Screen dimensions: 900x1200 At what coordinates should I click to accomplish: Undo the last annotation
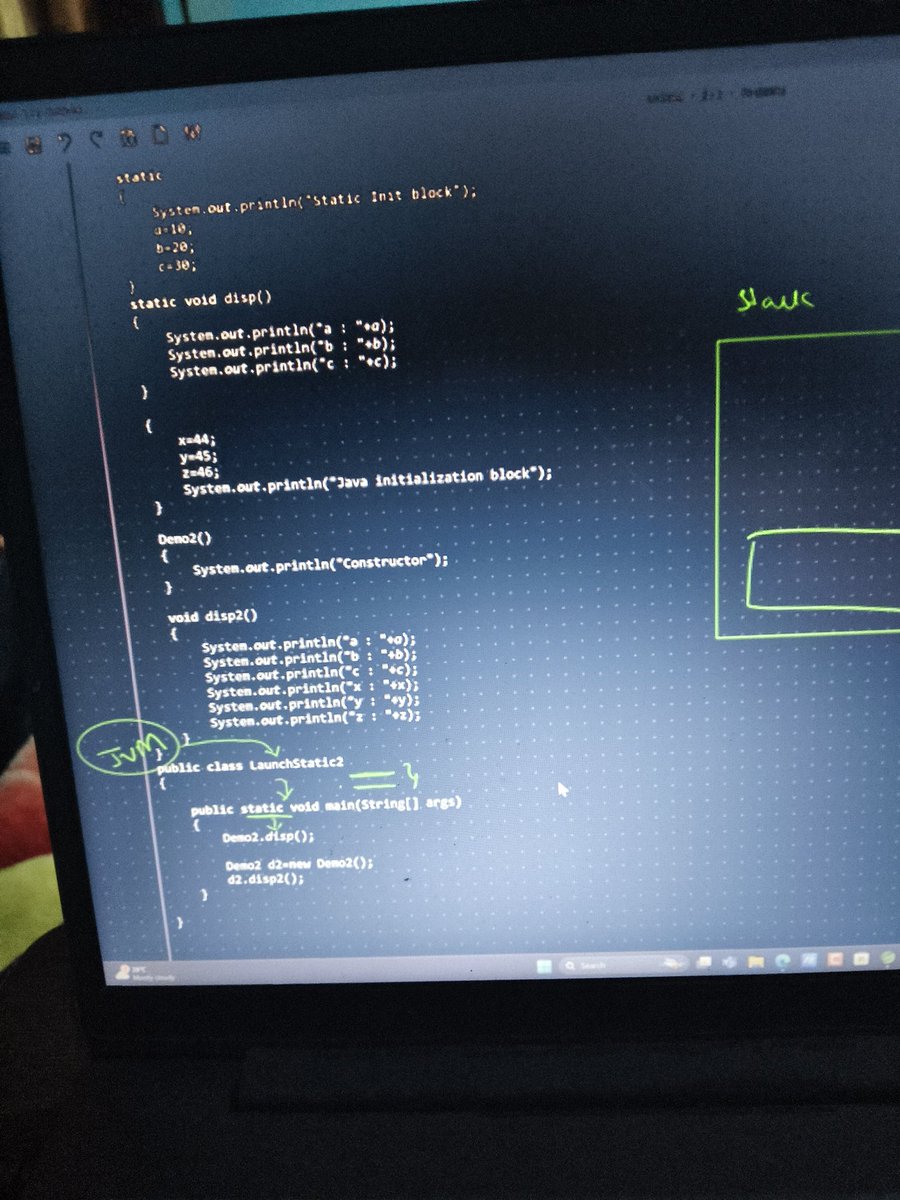(x=64, y=136)
